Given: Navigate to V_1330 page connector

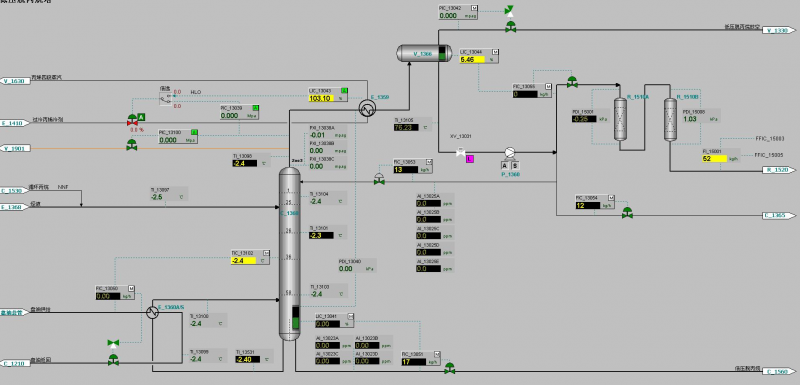Looking at the screenshot, I should (x=779, y=30).
